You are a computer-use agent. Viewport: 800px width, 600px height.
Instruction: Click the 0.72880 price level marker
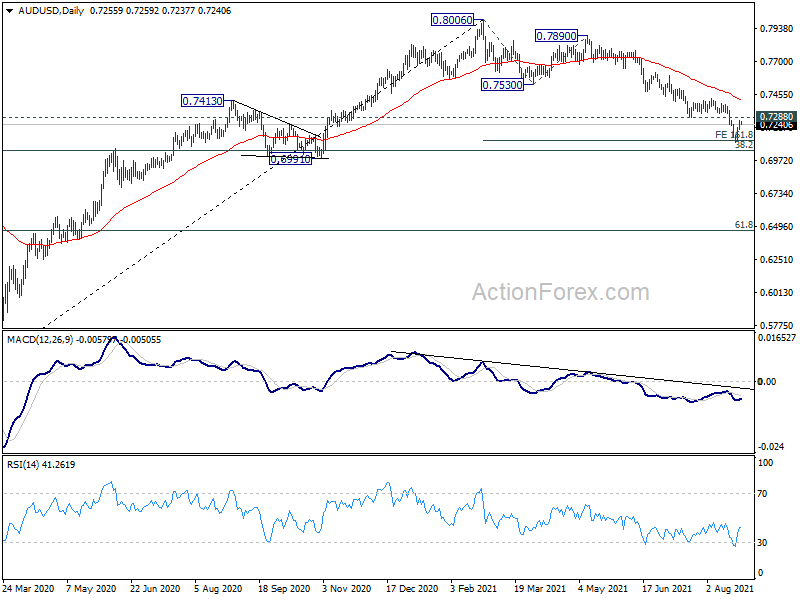click(777, 117)
